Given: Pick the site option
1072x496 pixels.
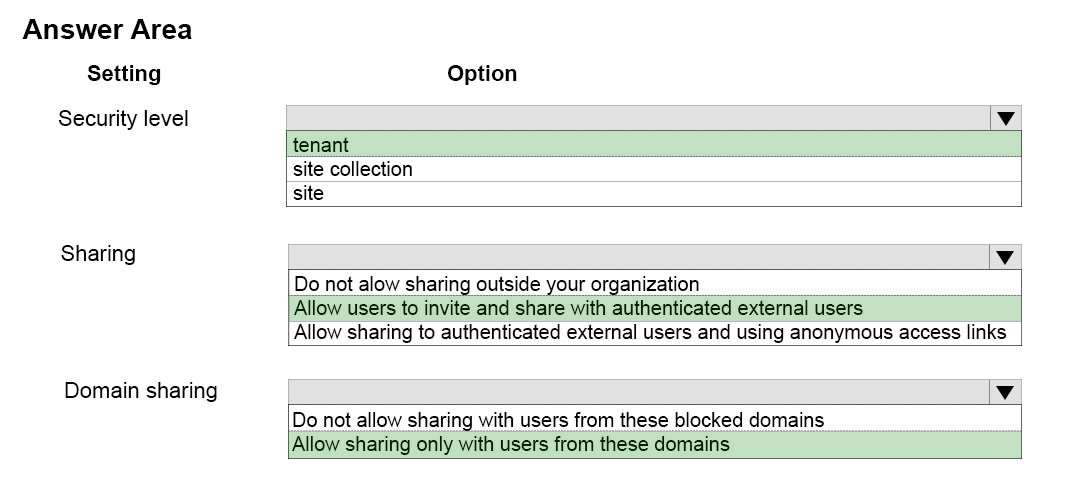Looking at the screenshot, I should [x=654, y=194].
